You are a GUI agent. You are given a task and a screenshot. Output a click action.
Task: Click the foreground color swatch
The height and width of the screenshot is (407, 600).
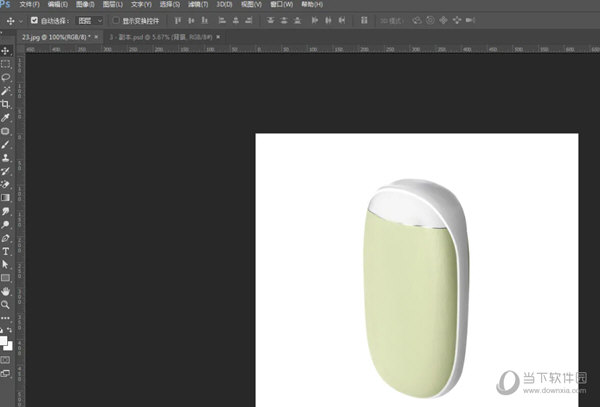3,340
